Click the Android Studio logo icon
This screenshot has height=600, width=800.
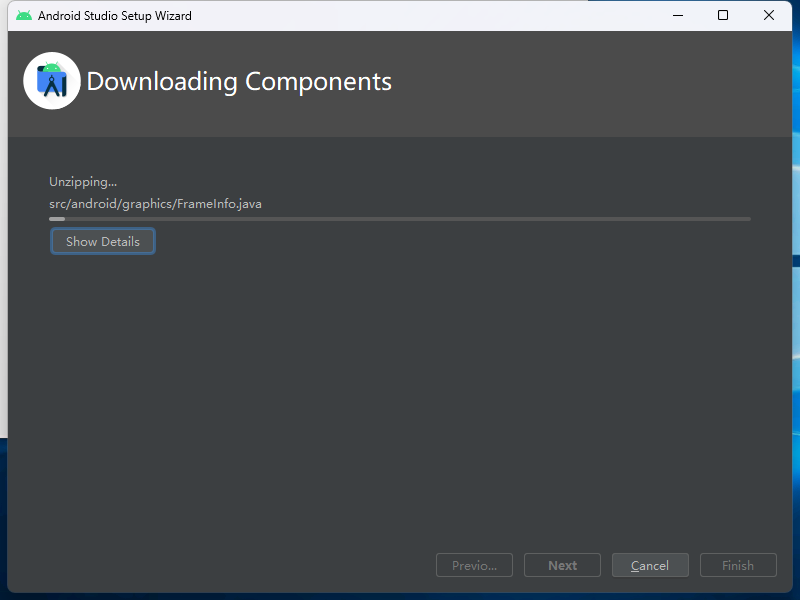[52, 81]
